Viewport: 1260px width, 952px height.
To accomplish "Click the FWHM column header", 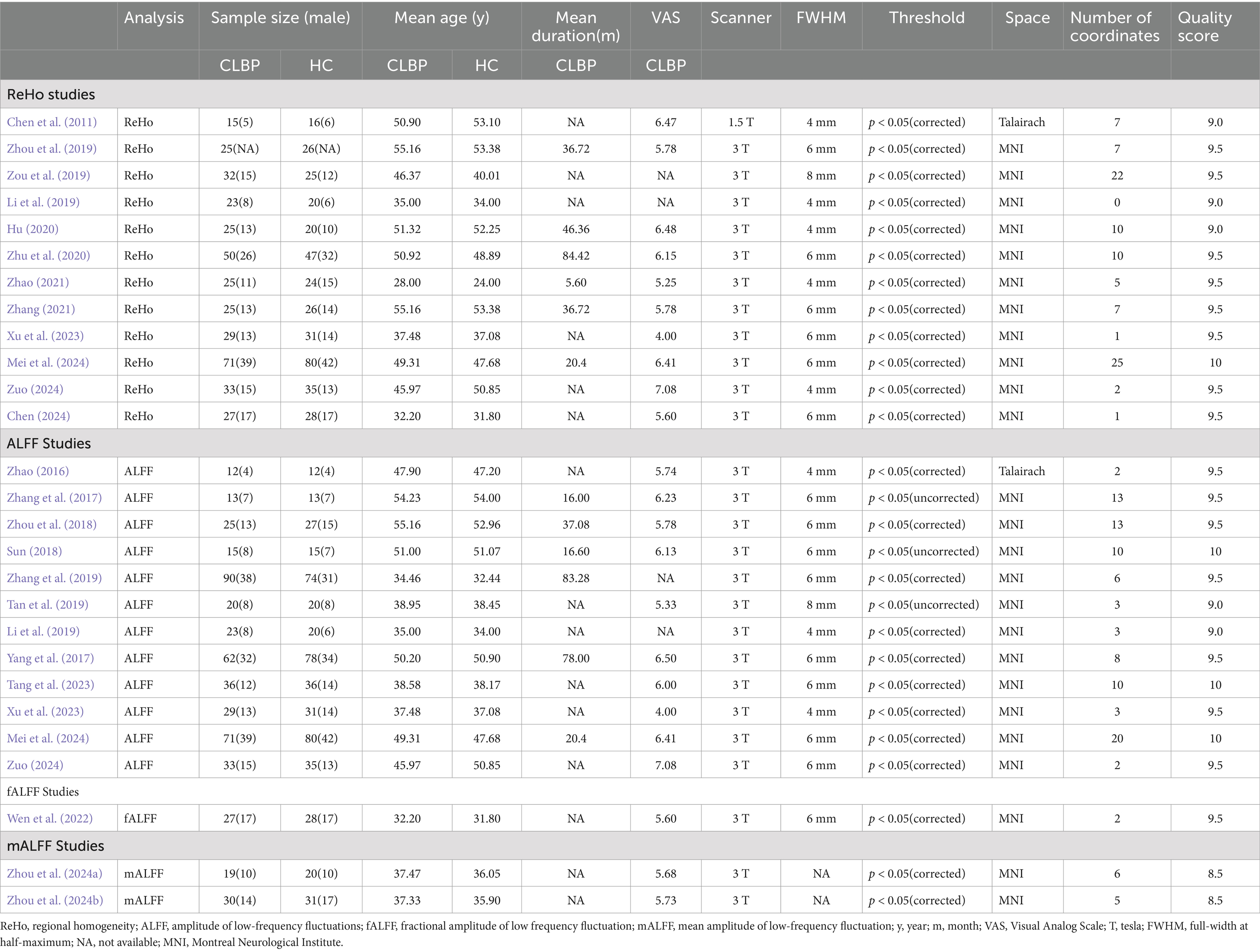I will coord(821,18).
